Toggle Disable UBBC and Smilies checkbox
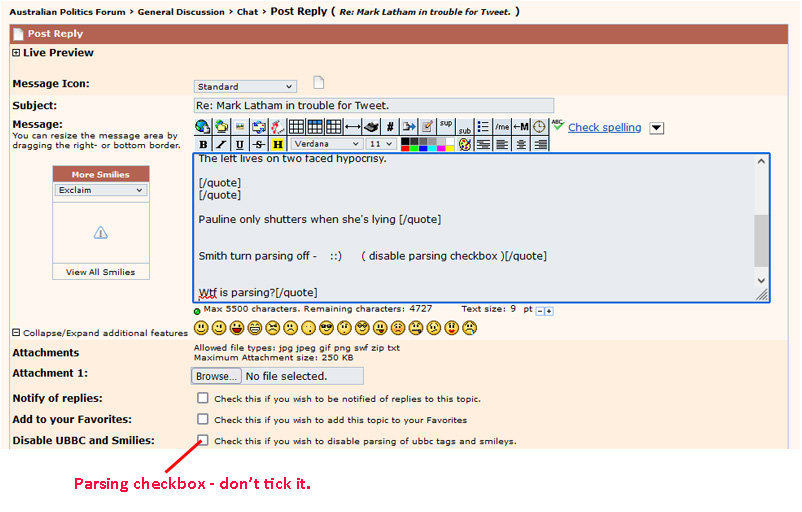 (x=203, y=440)
